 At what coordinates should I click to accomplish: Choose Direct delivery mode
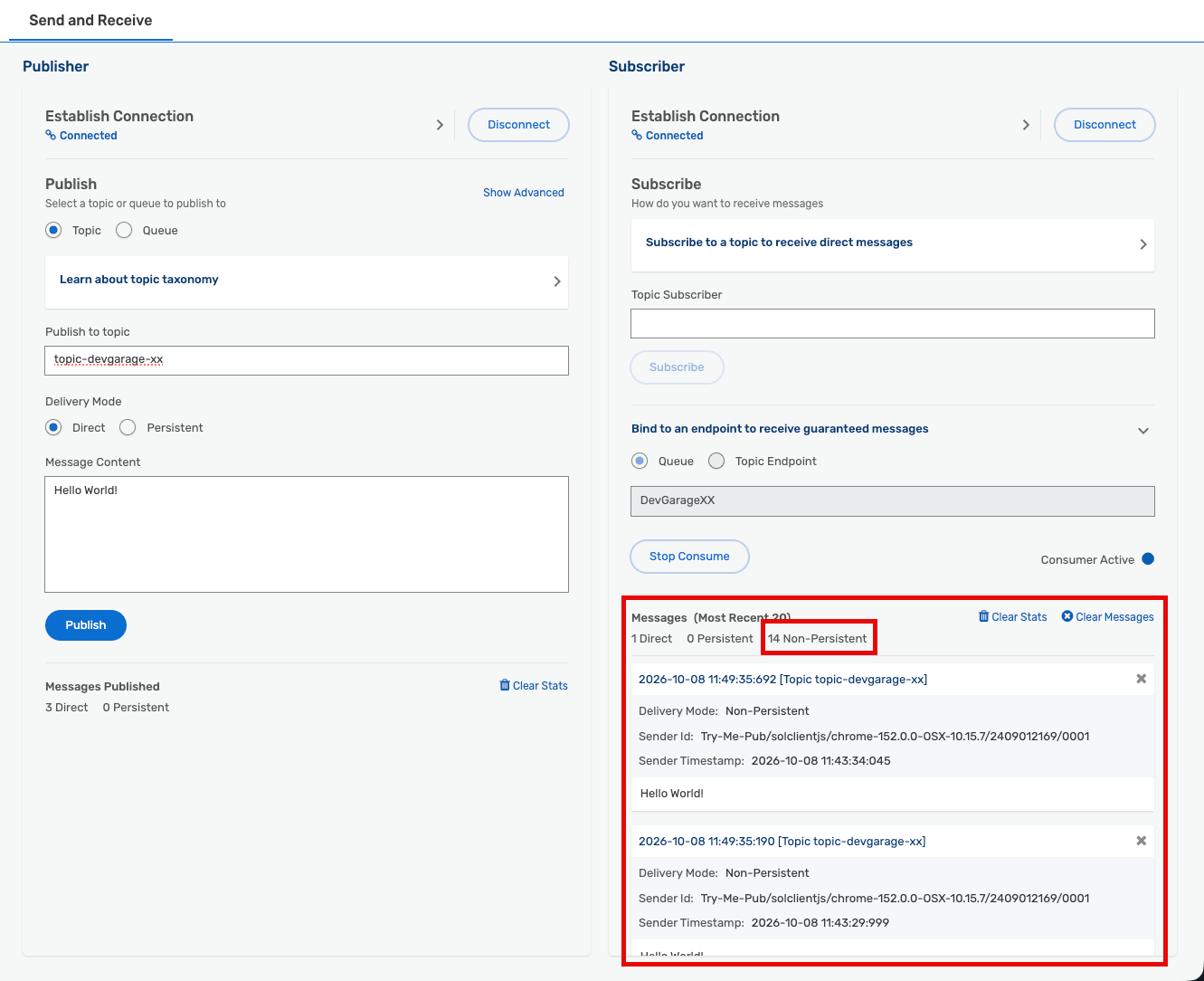coord(53,427)
